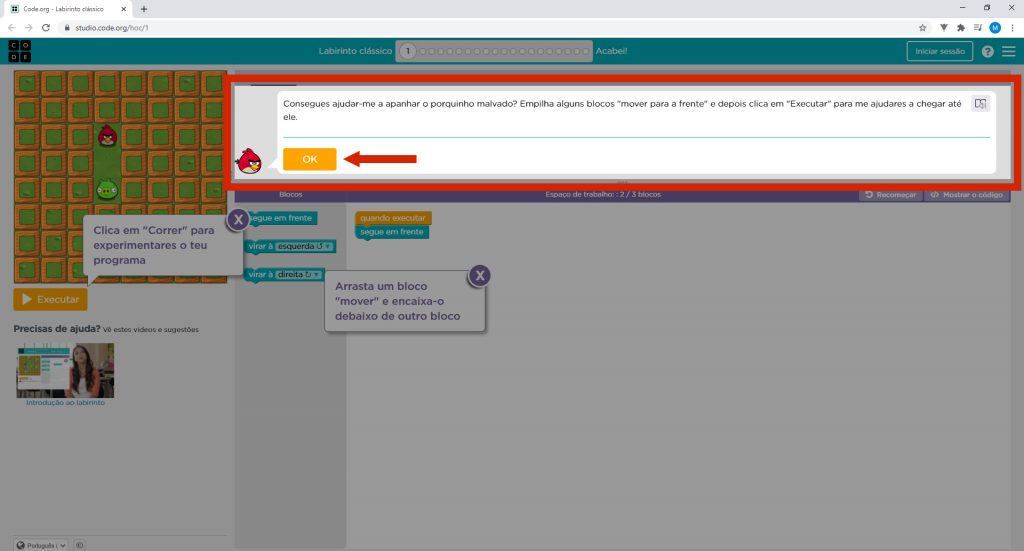Close the "Arrasta um bloco" tooltip
The height and width of the screenshot is (551, 1024).
[x=480, y=276]
